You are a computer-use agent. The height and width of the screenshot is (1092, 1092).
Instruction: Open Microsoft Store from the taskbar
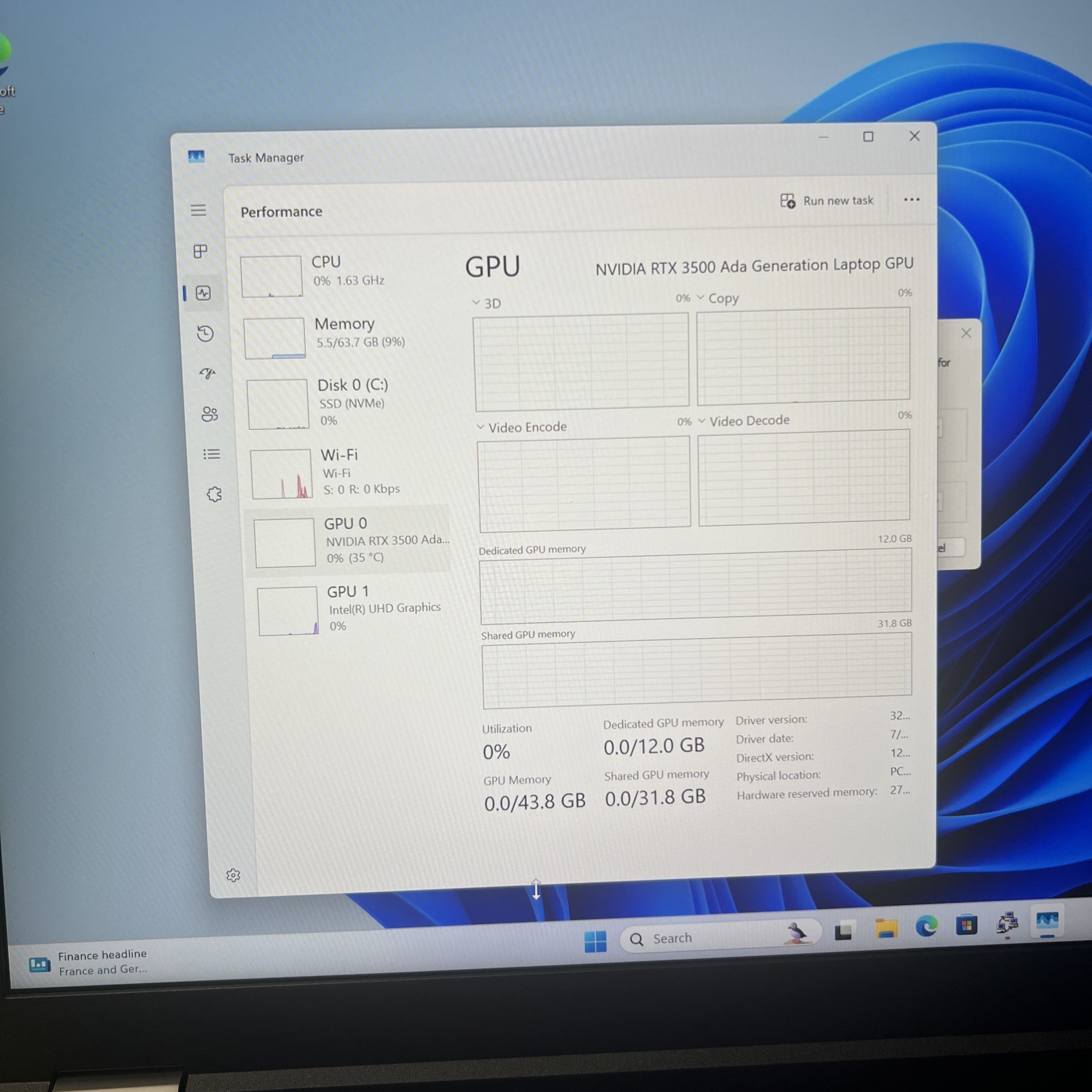(966, 925)
